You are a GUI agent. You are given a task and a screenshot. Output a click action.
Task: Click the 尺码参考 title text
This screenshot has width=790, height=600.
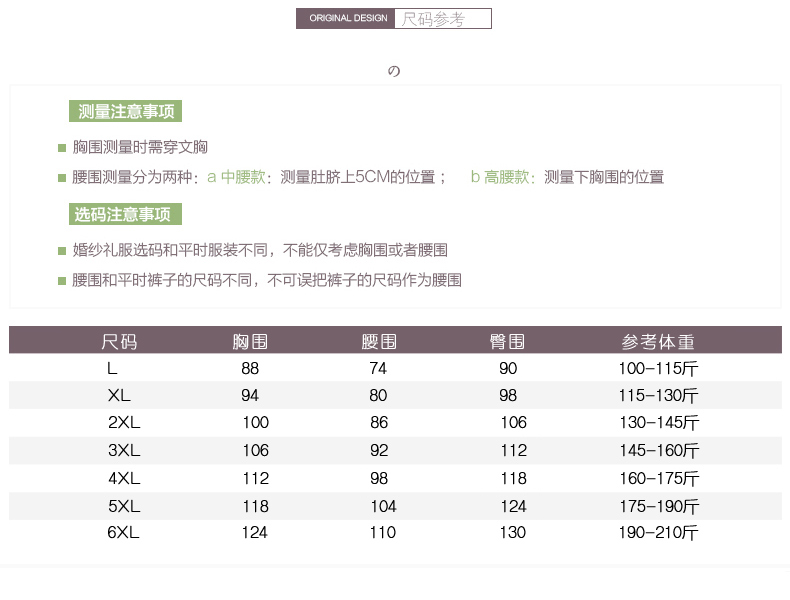pyautogui.click(x=433, y=19)
